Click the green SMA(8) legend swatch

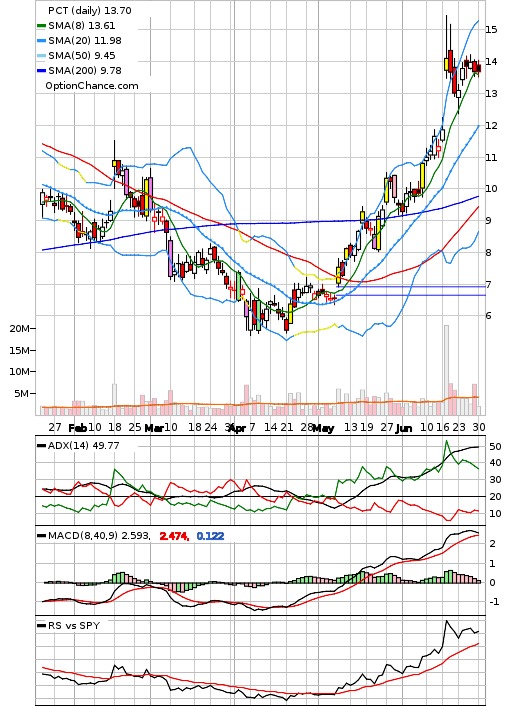tap(41, 26)
